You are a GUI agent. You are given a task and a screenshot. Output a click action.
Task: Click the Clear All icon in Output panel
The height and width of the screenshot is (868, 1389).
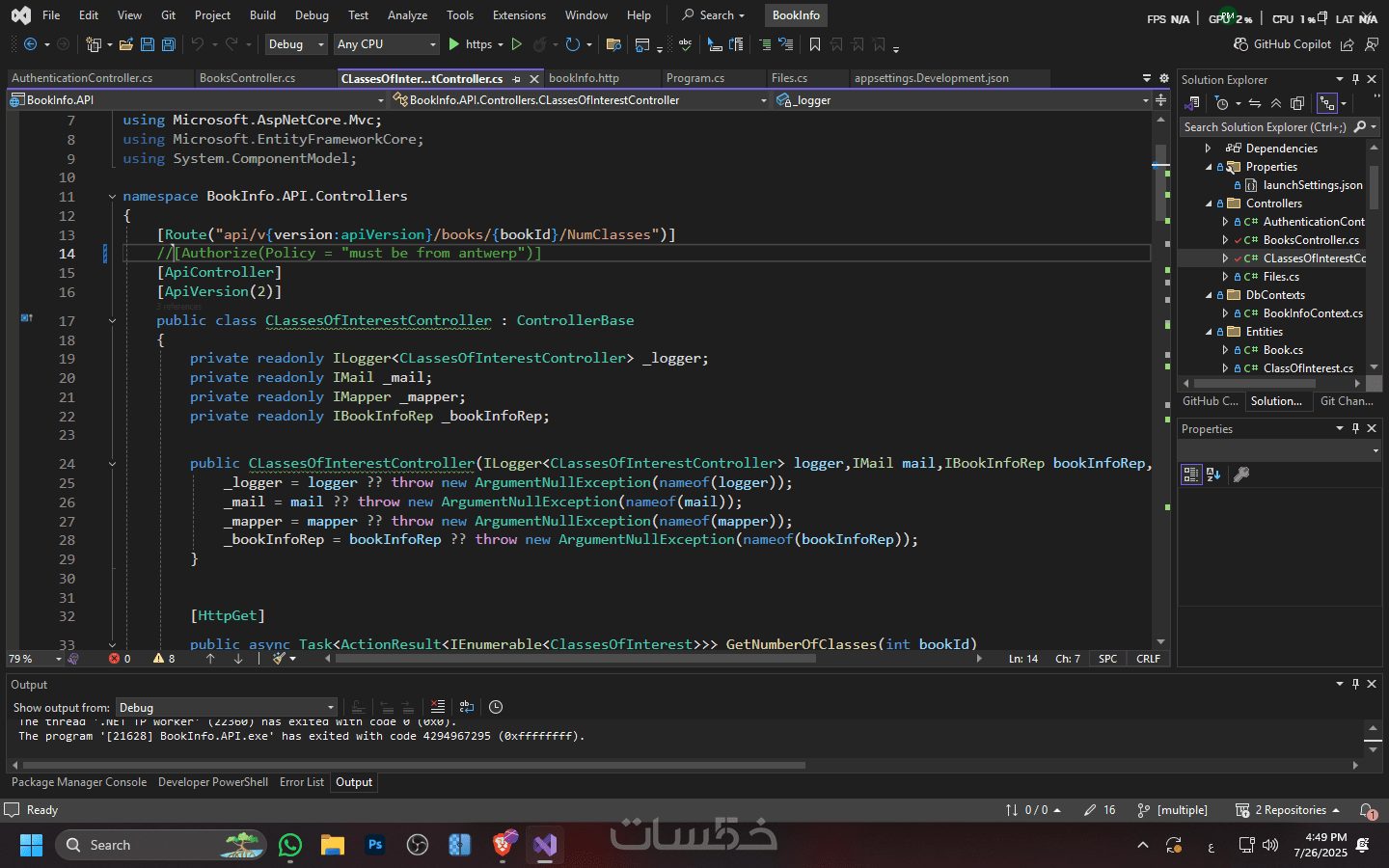click(438, 707)
